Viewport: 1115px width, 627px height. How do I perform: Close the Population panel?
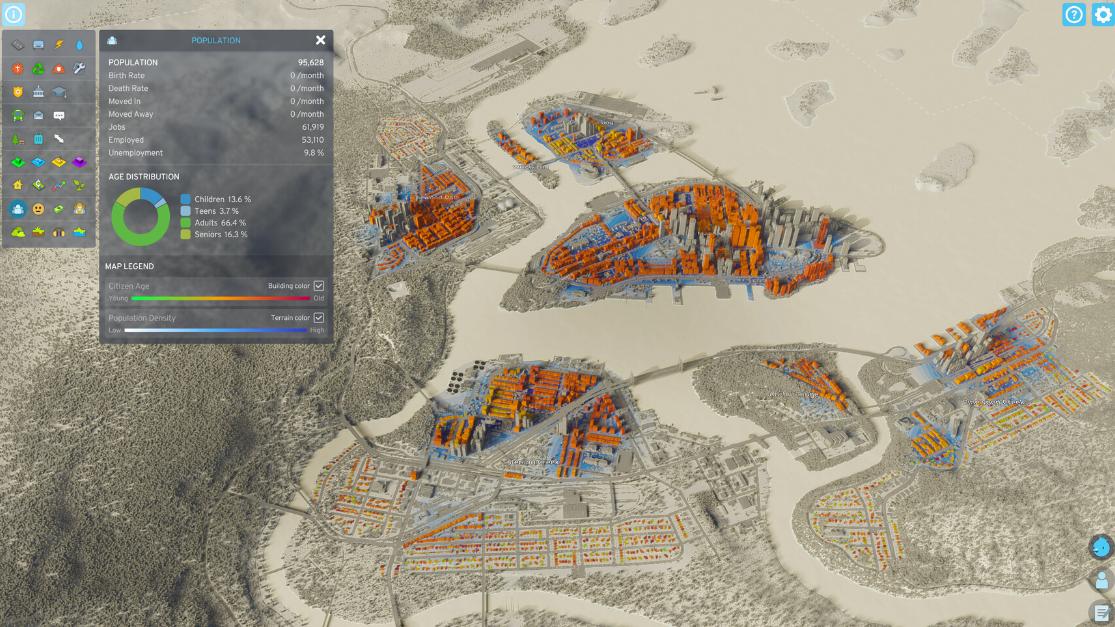coord(320,40)
